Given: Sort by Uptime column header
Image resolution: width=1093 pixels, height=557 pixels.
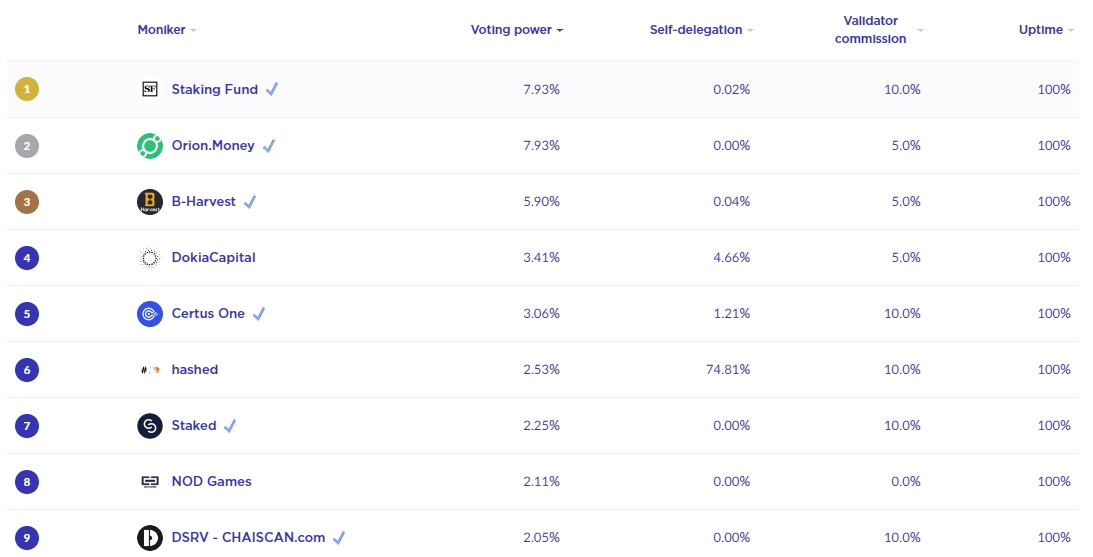Looking at the screenshot, I should (x=1040, y=30).
